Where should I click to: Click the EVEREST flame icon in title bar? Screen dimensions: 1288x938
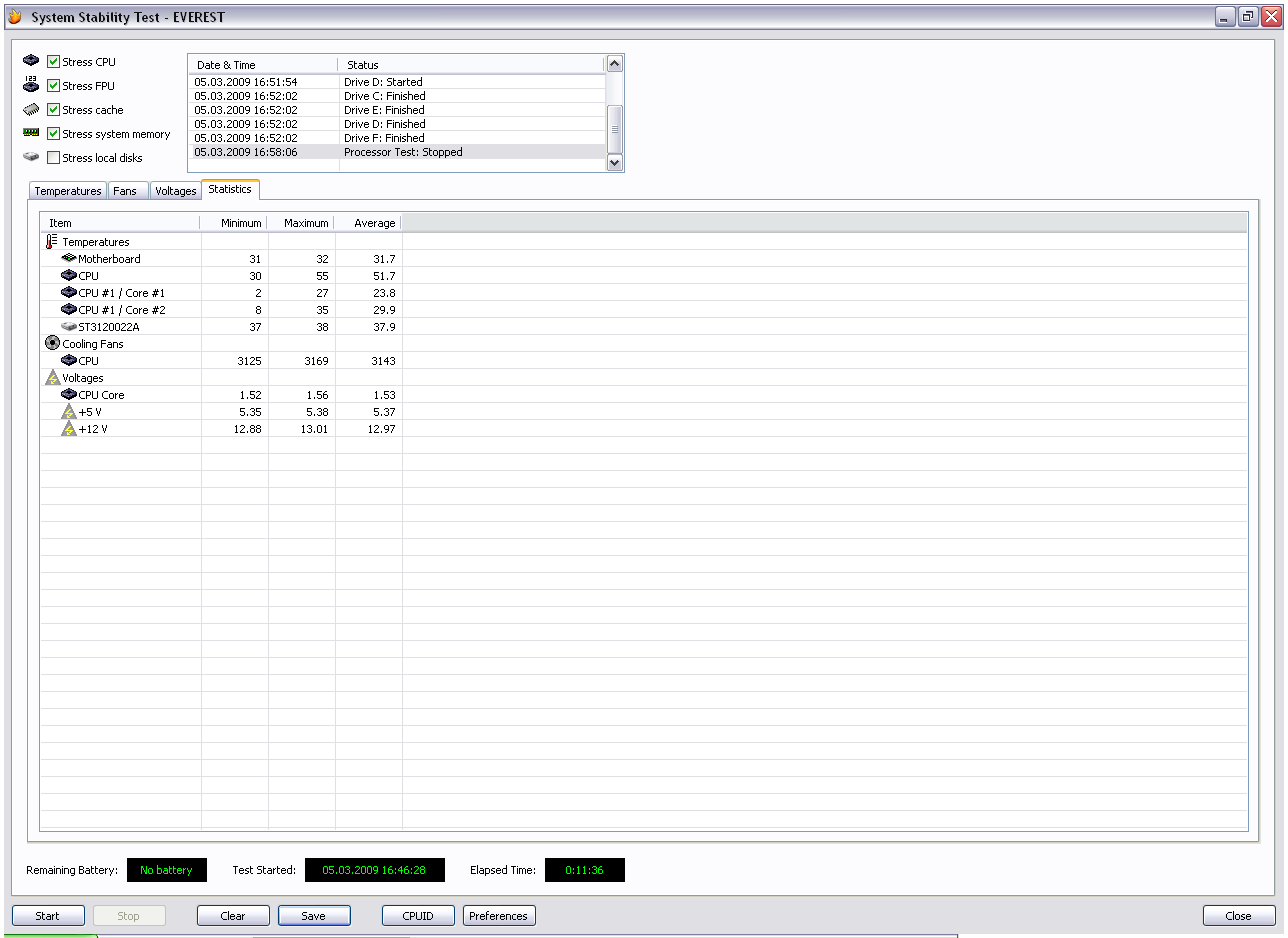pyautogui.click(x=15, y=17)
